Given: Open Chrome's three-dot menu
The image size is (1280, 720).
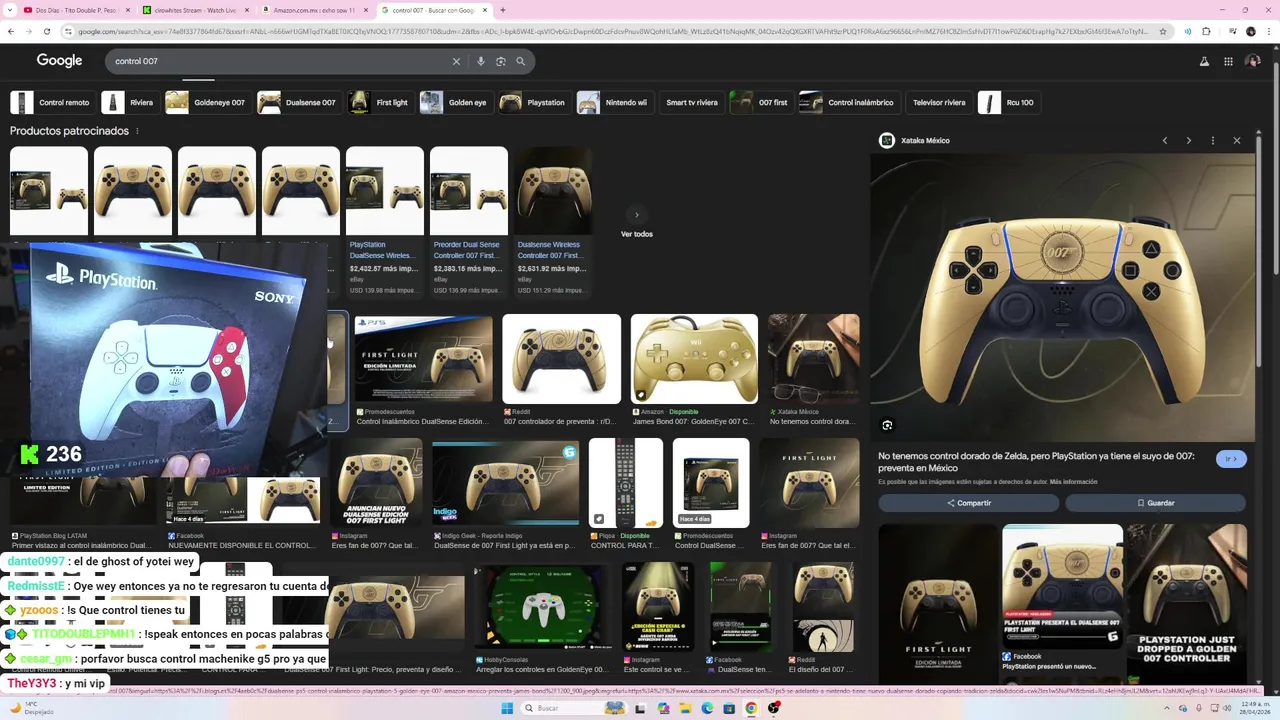Looking at the screenshot, I should (1270, 31).
